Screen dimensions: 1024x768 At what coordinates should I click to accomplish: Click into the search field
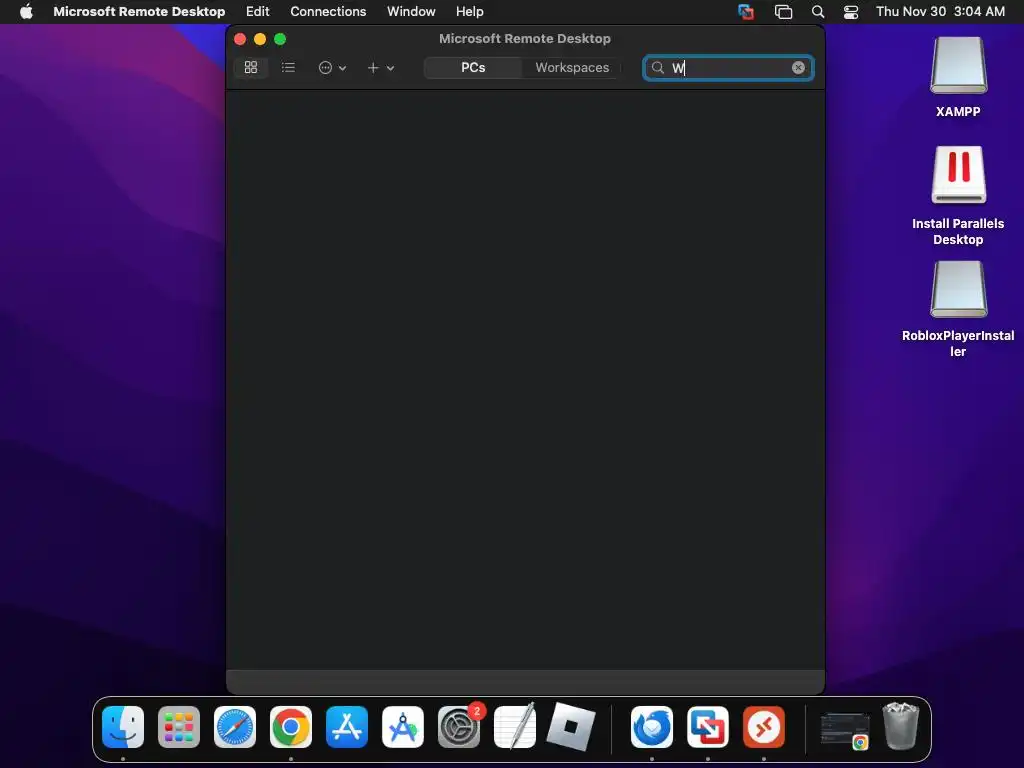point(728,68)
